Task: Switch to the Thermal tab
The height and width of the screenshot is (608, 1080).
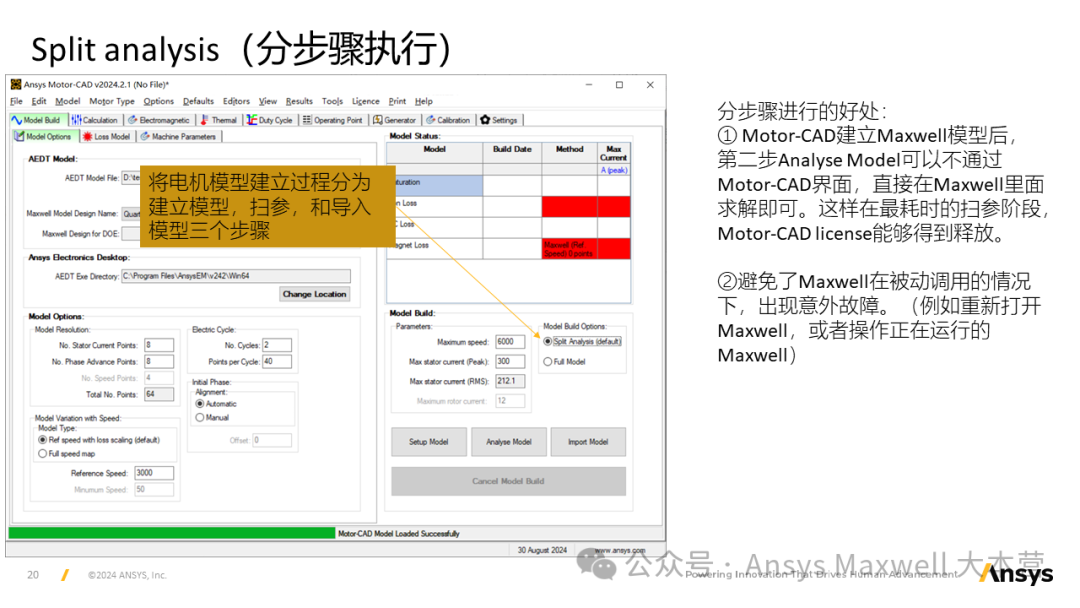Action: (218, 120)
